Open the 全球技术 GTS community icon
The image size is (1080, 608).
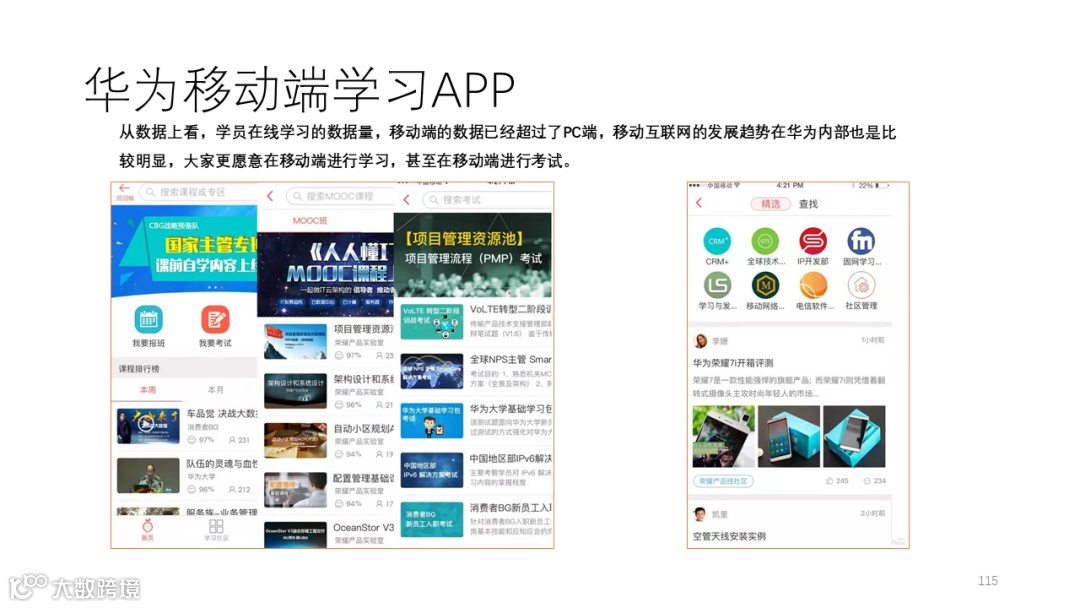[x=765, y=241]
